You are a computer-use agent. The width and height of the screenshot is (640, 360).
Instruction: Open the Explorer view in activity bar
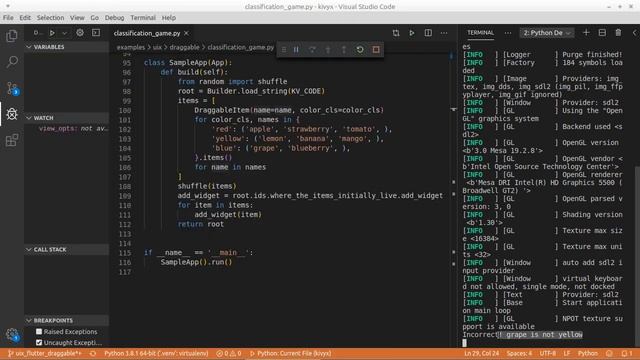click(12, 36)
